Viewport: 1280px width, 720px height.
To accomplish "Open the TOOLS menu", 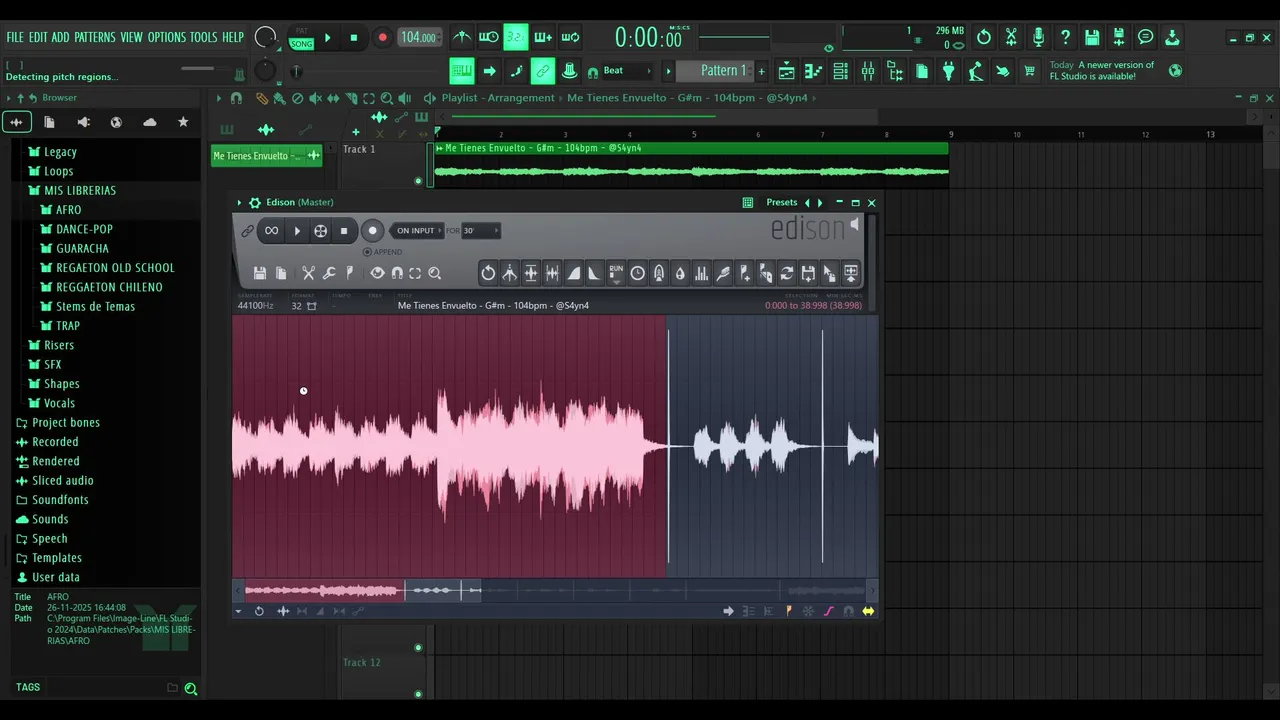I will [204, 37].
